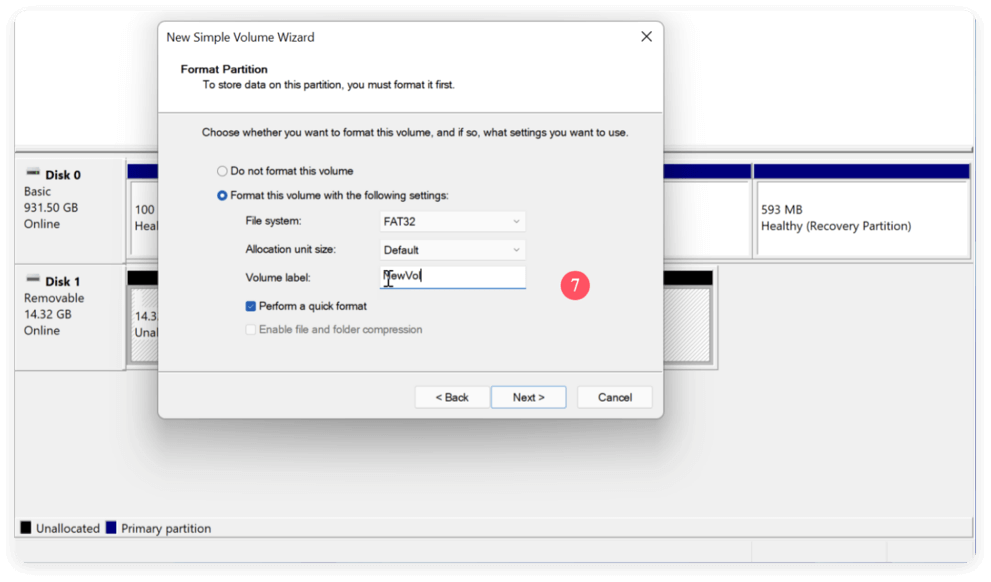Click the red step 7 marker badge
This screenshot has height=582, width=991.
575,286
